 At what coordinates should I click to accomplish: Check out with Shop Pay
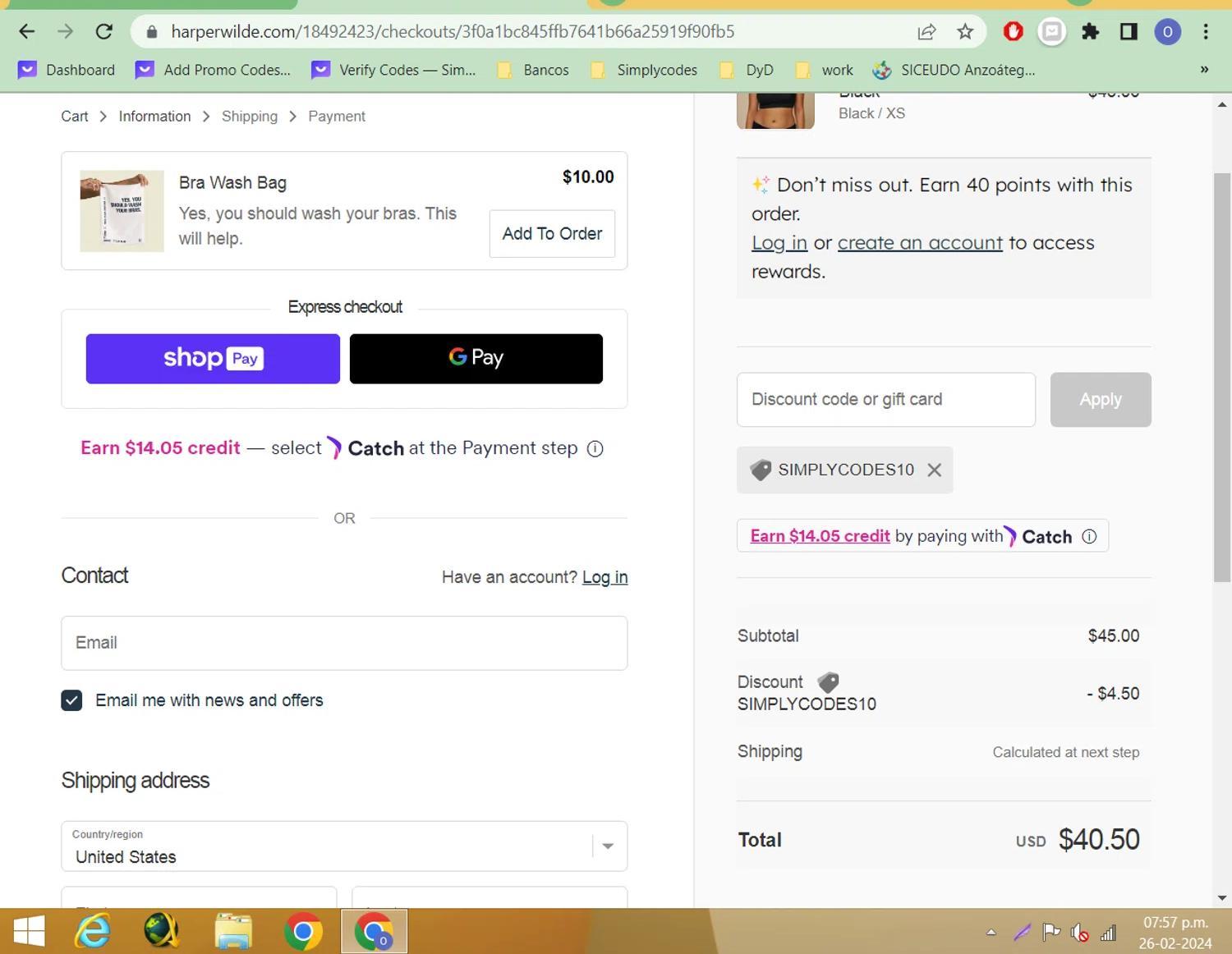coord(213,359)
